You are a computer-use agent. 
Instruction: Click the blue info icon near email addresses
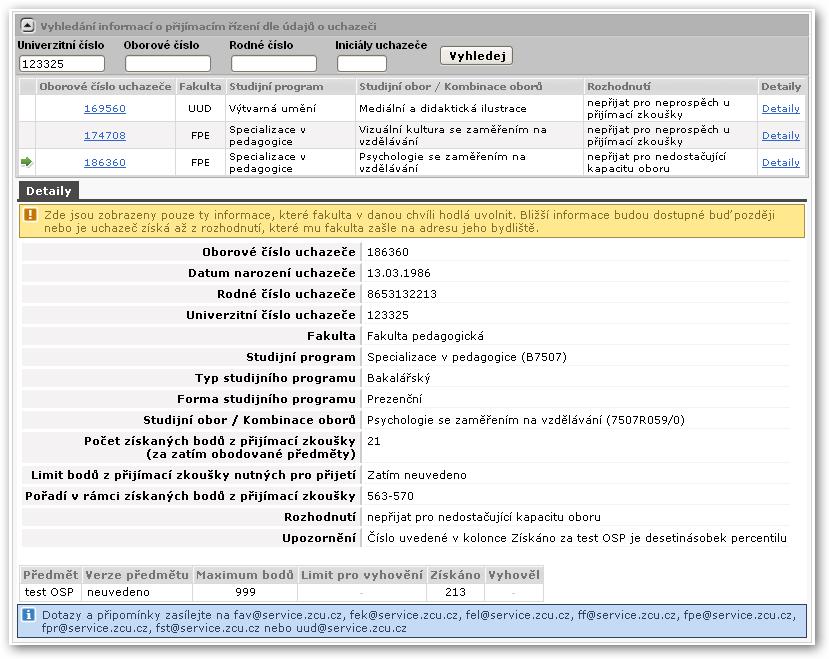click(29, 615)
